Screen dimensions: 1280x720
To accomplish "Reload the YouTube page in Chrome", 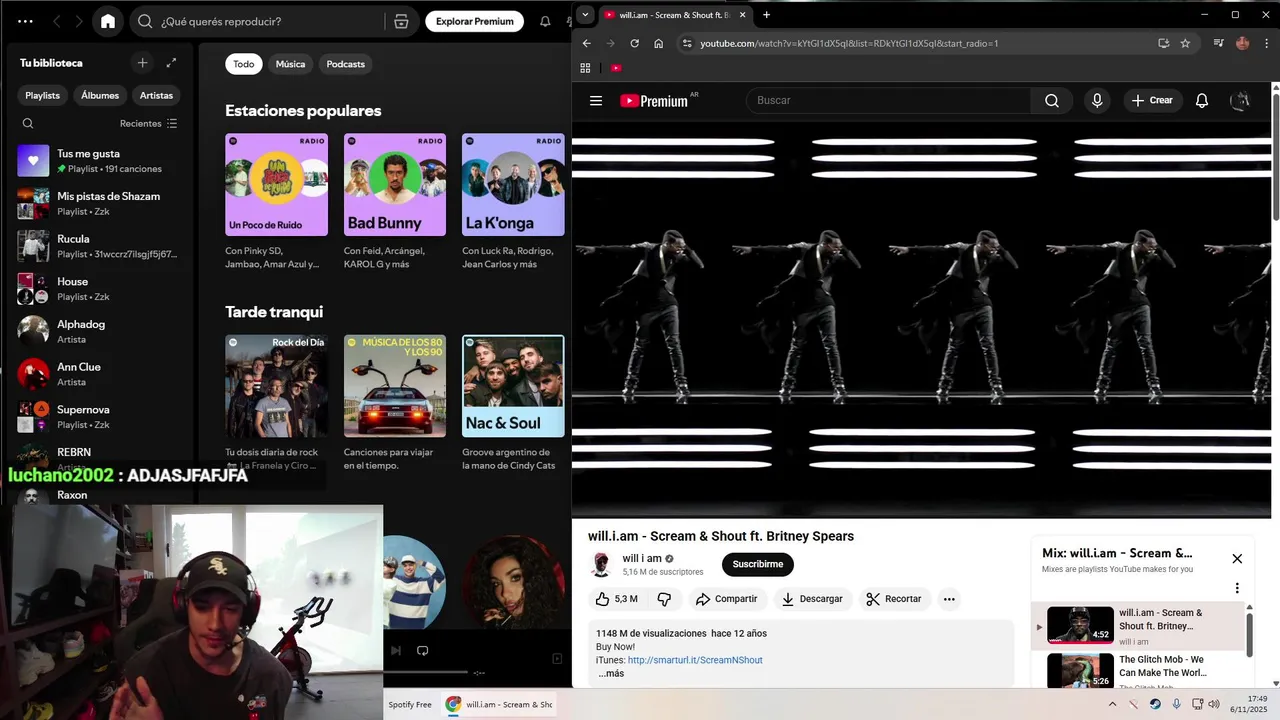I will [x=634, y=43].
